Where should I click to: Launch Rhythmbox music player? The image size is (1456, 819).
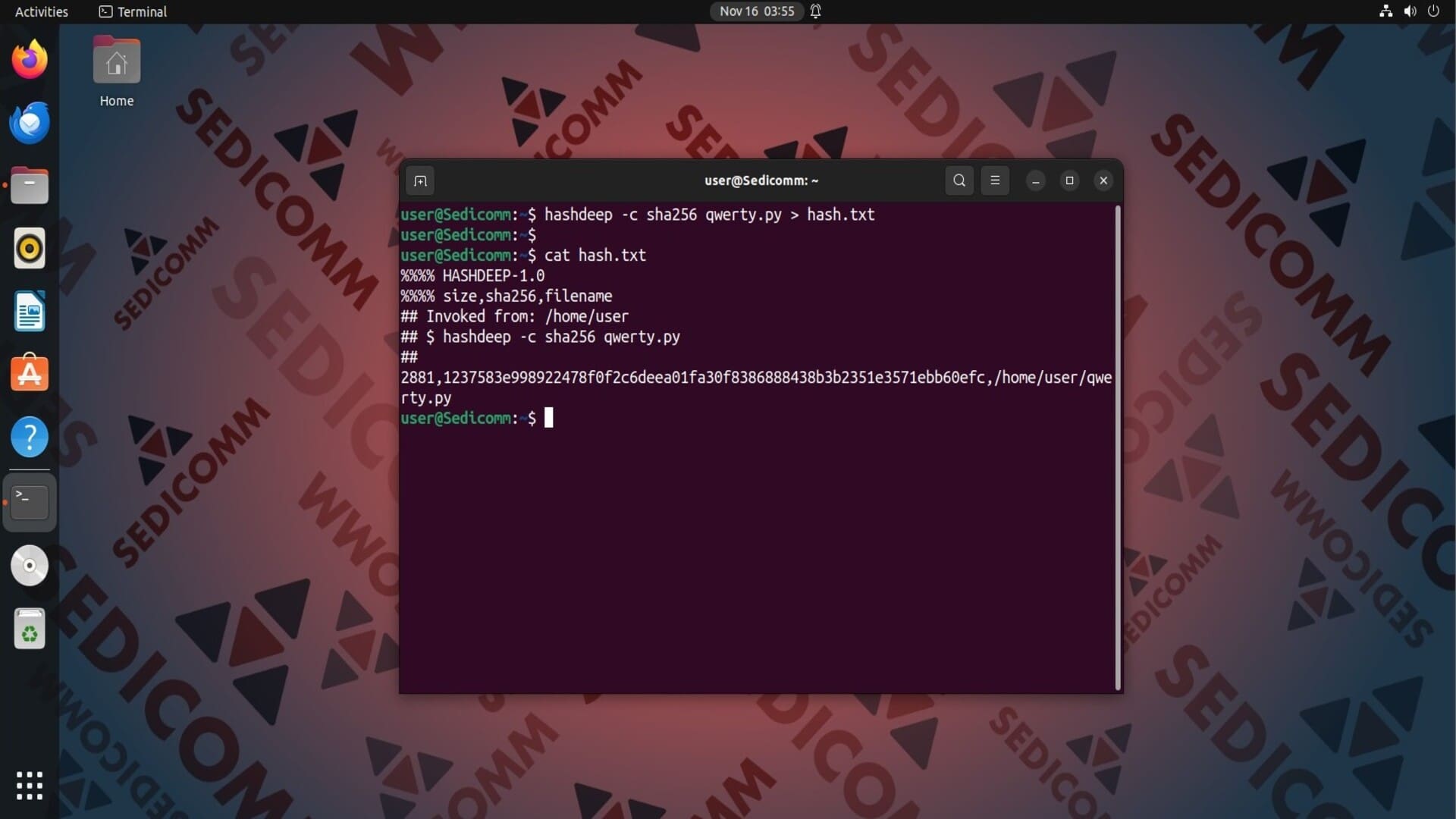click(30, 249)
